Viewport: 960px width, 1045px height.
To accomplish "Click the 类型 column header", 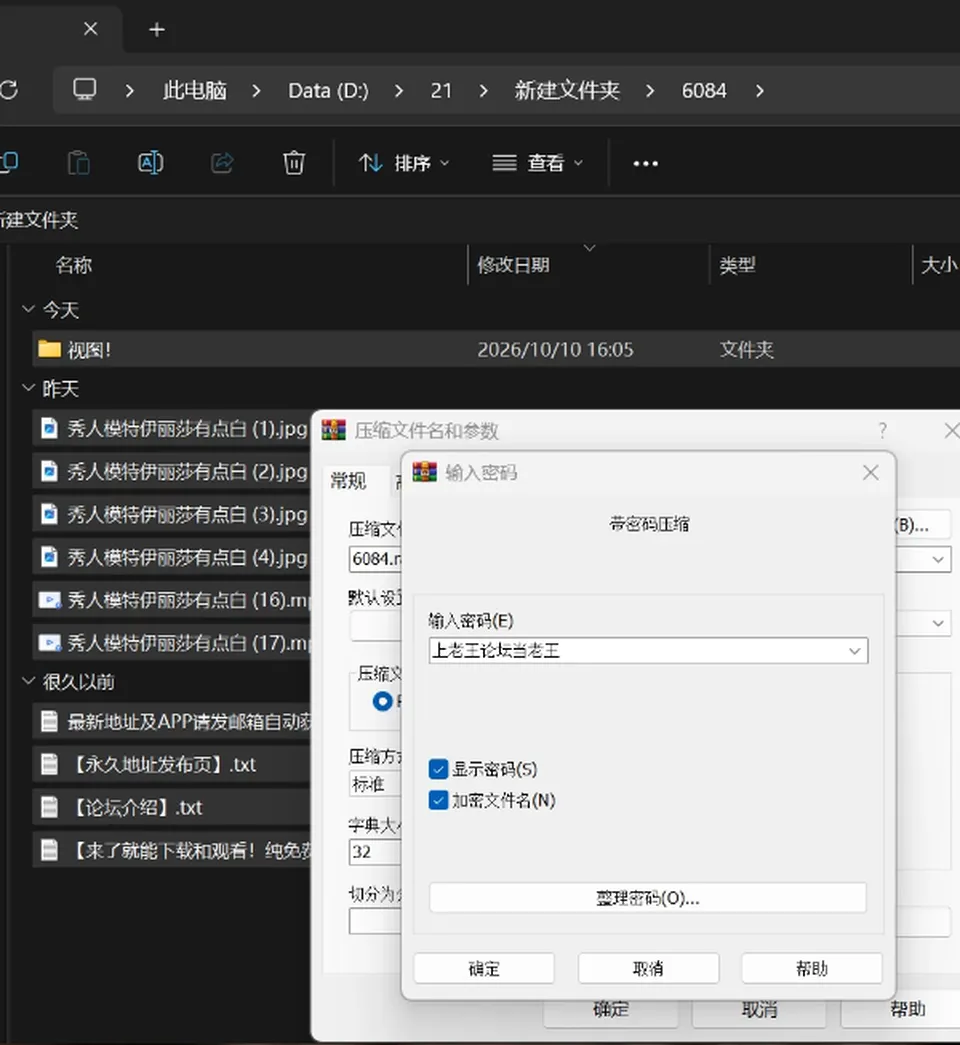I will tap(737, 265).
